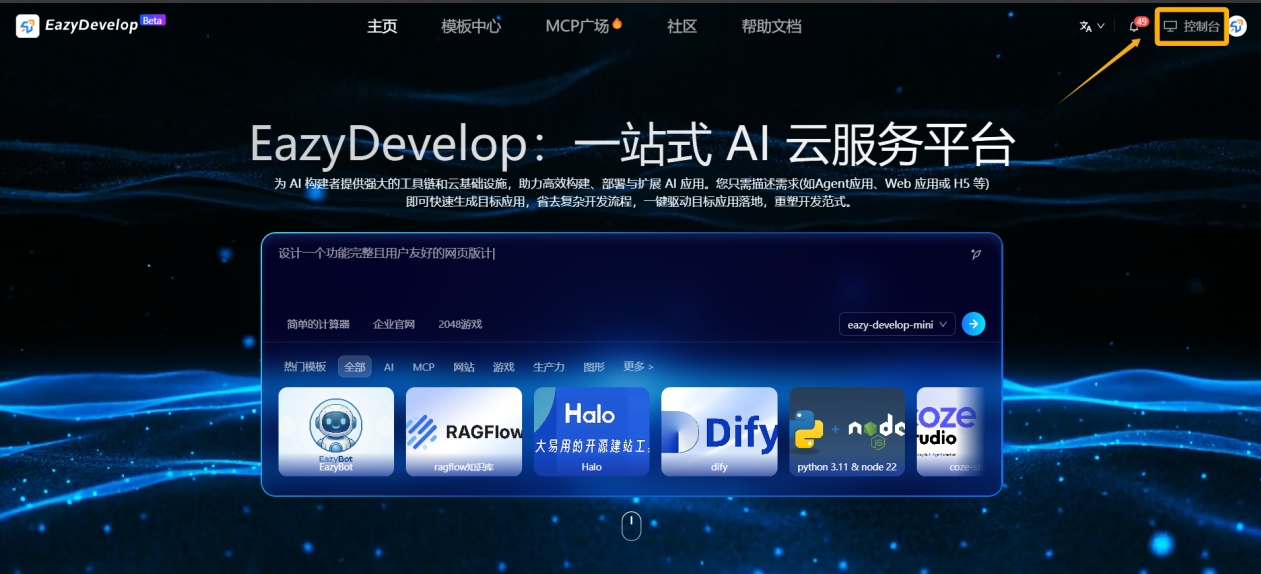Open 模板中心 in the top navigation

(471, 27)
